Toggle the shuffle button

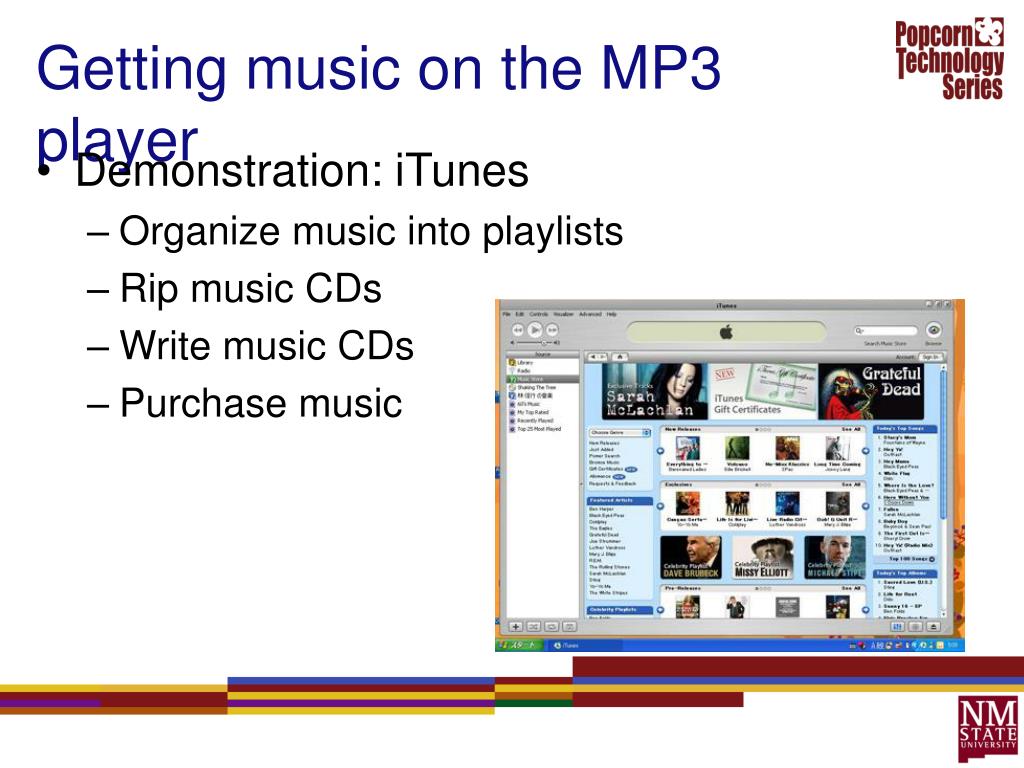click(534, 627)
